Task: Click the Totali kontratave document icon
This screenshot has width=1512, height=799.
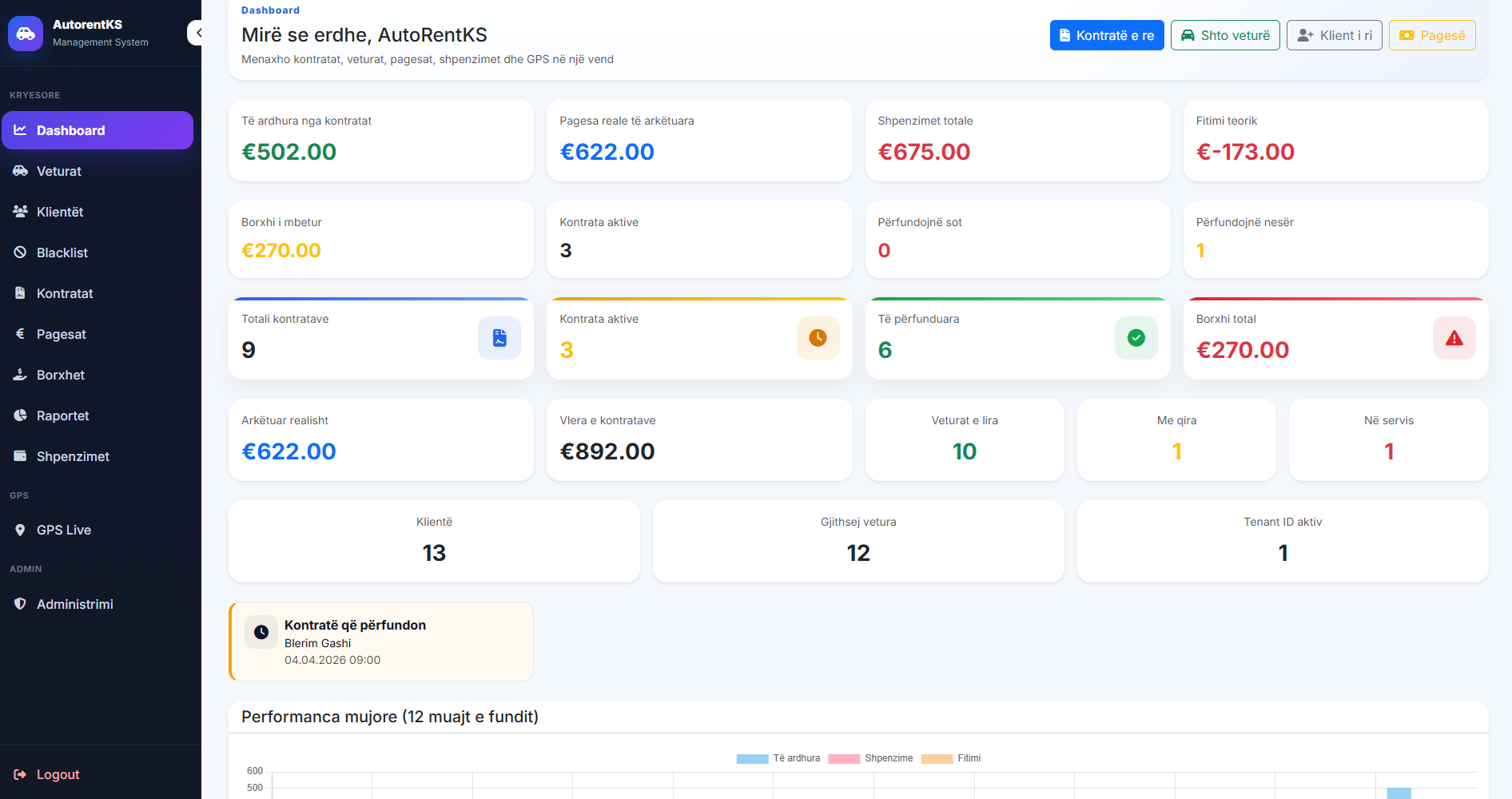Action: pyautogui.click(x=499, y=338)
